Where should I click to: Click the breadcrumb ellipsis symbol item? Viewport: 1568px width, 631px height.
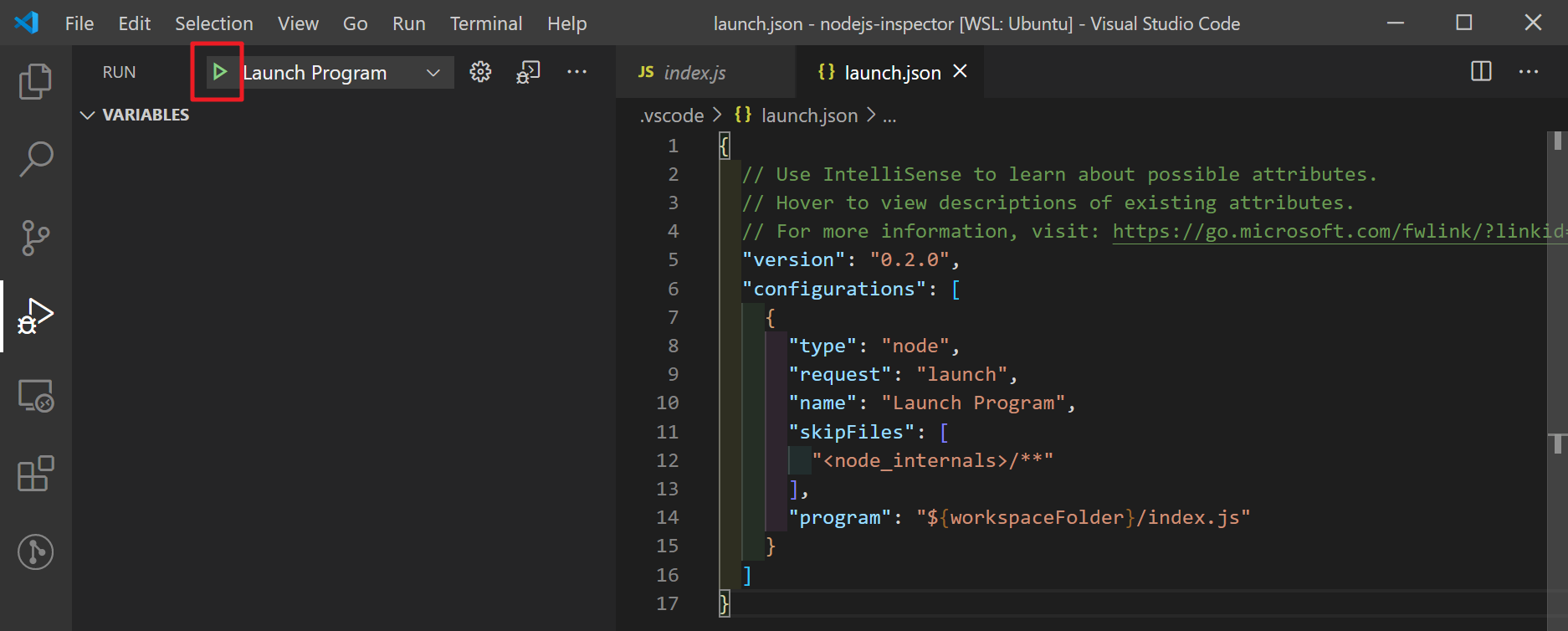pyautogui.click(x=889, y=115)
